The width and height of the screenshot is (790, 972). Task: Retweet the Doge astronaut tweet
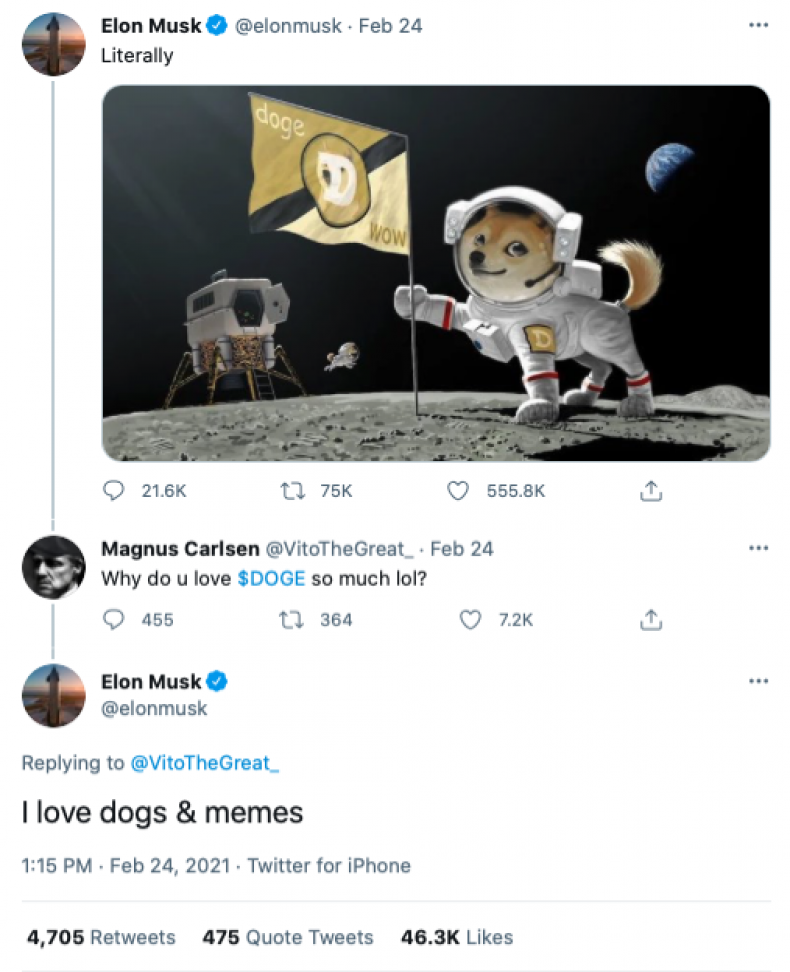(x=293, y=490)
